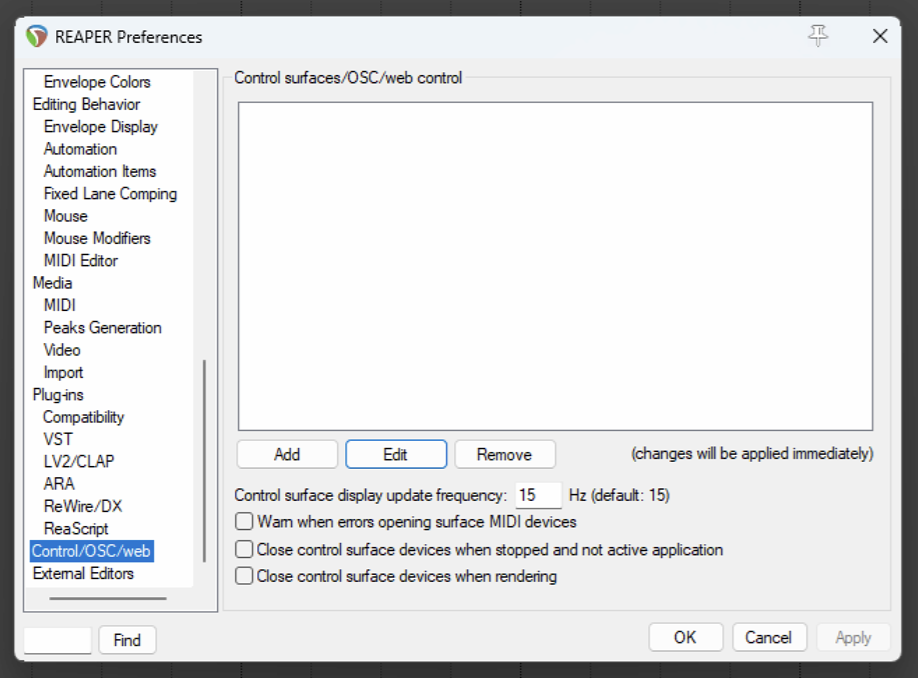Open LV2/CLAP preferences page

coord(79,461)
